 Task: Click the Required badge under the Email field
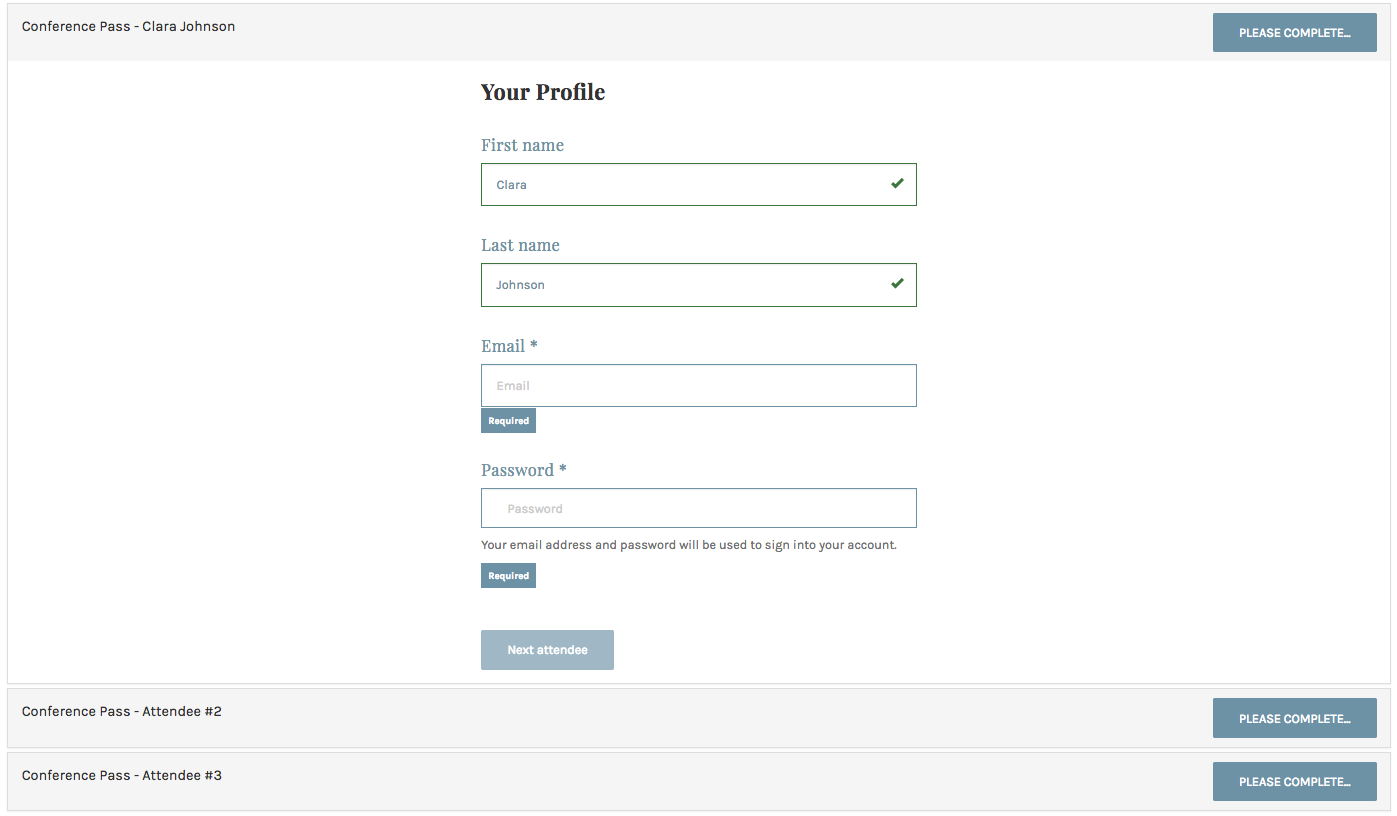[x=508, y=420]
